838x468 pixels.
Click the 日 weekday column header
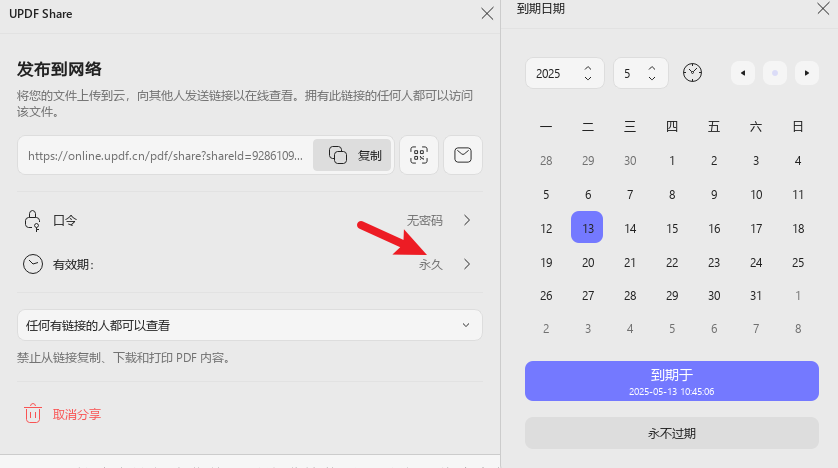point(798,127)
